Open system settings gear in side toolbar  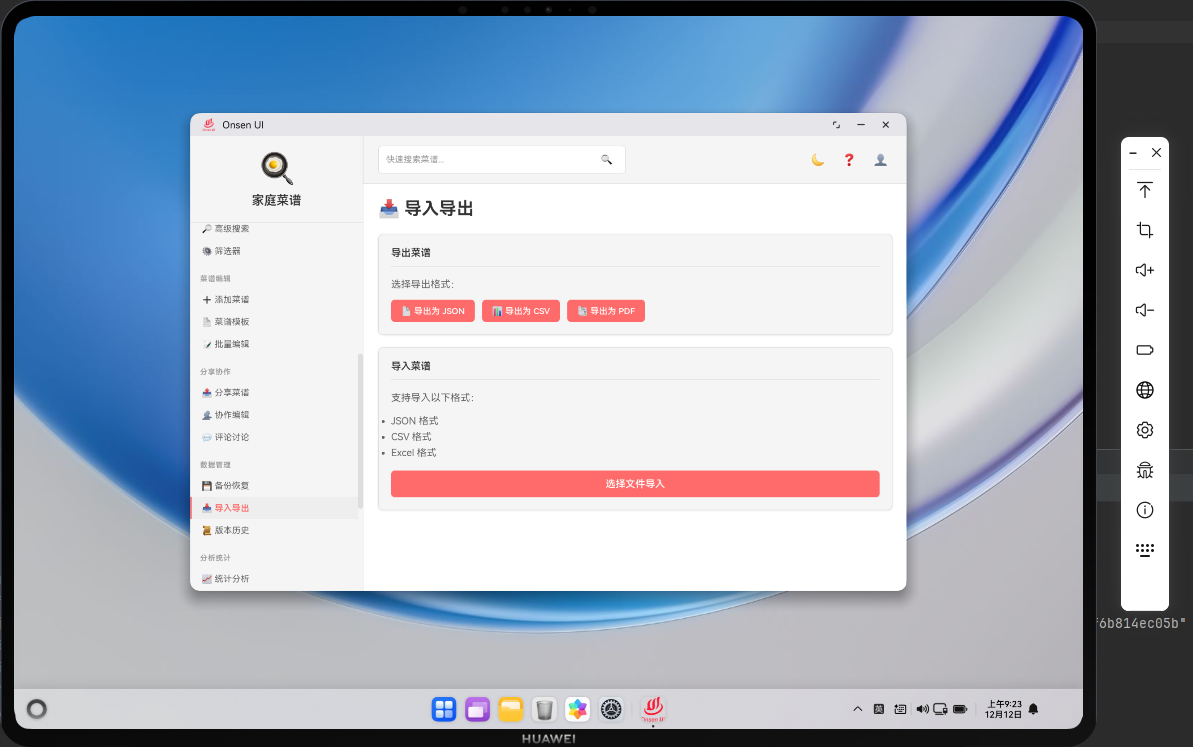click(1144, 430)
